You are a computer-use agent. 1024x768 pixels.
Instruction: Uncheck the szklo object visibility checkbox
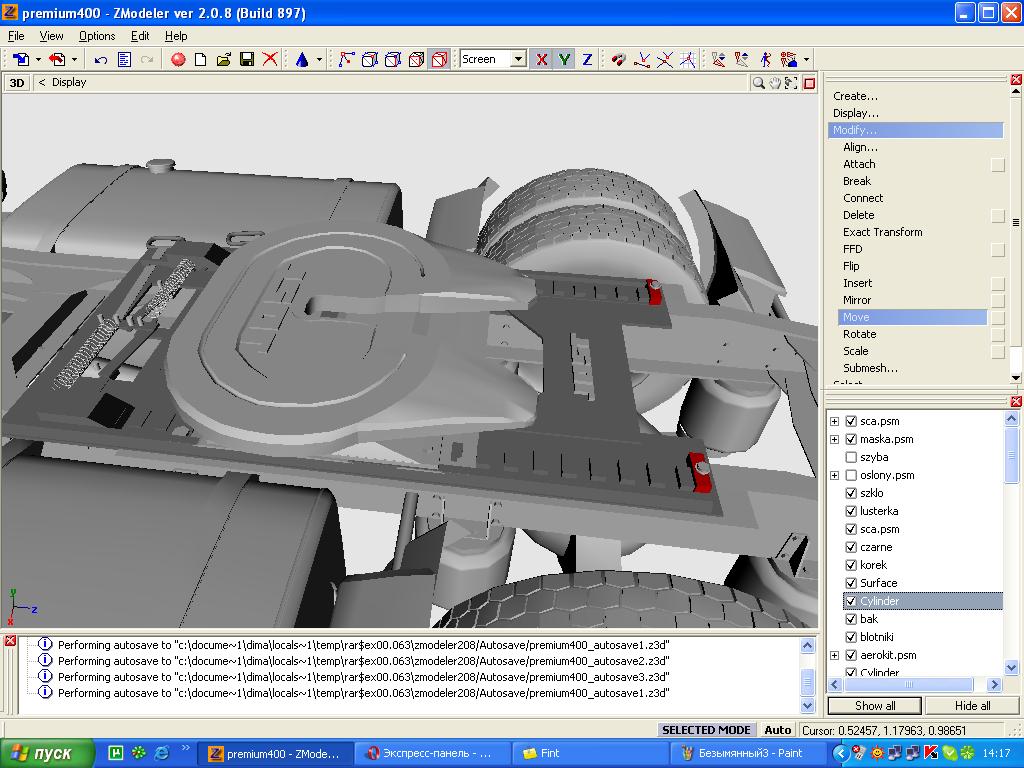click(x=851, y=493)
